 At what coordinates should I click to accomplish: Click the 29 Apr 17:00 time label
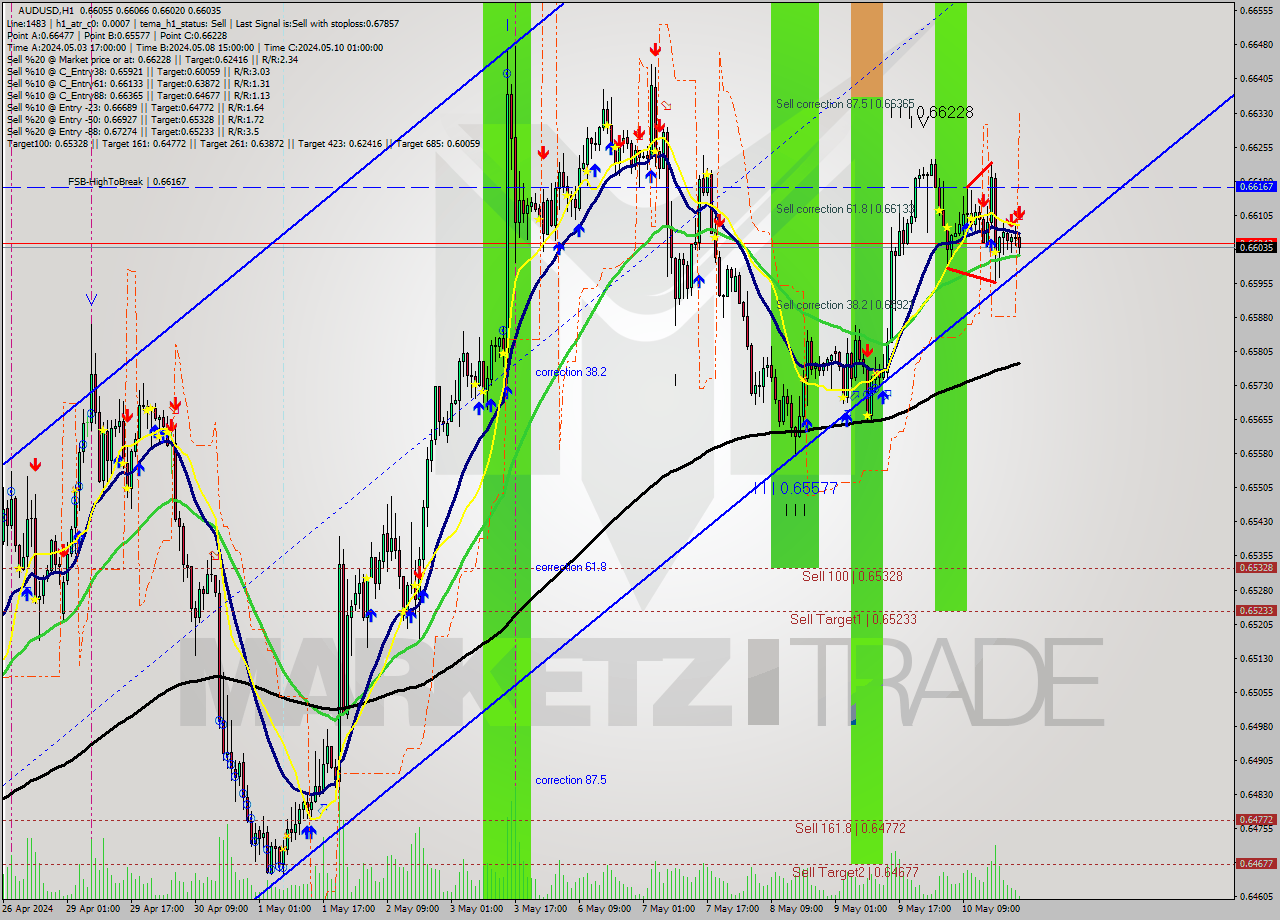pyautogui.click(x=158, y=909)
